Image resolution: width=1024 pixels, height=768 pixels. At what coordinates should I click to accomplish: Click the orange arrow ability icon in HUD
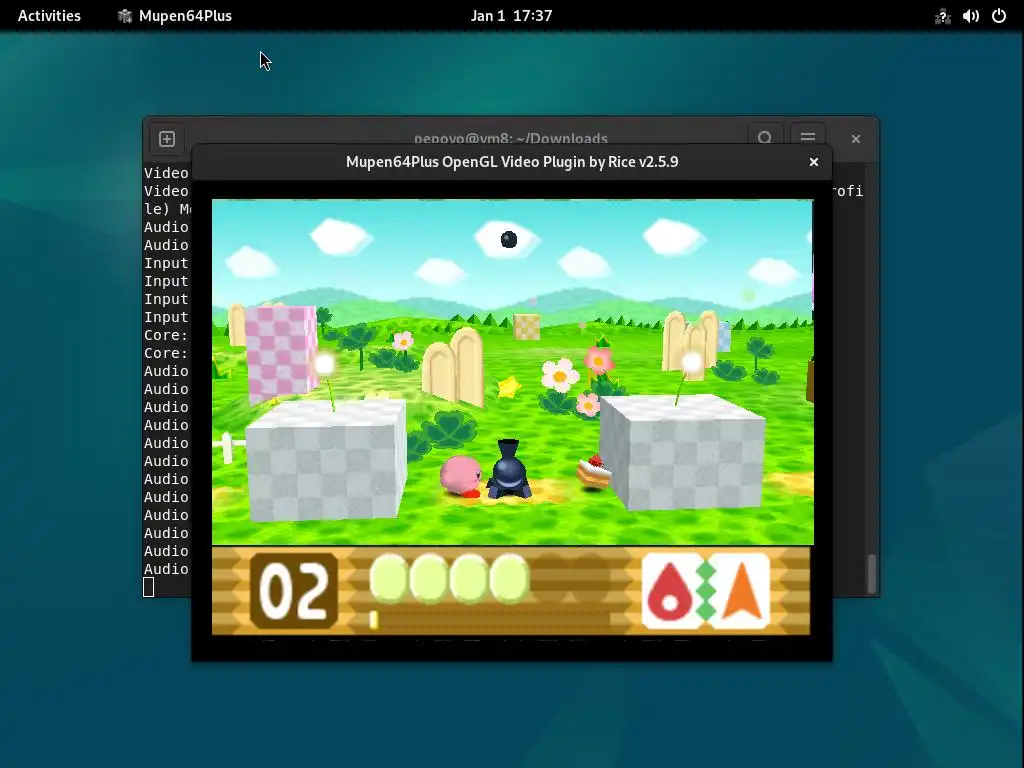pos(741,591)
